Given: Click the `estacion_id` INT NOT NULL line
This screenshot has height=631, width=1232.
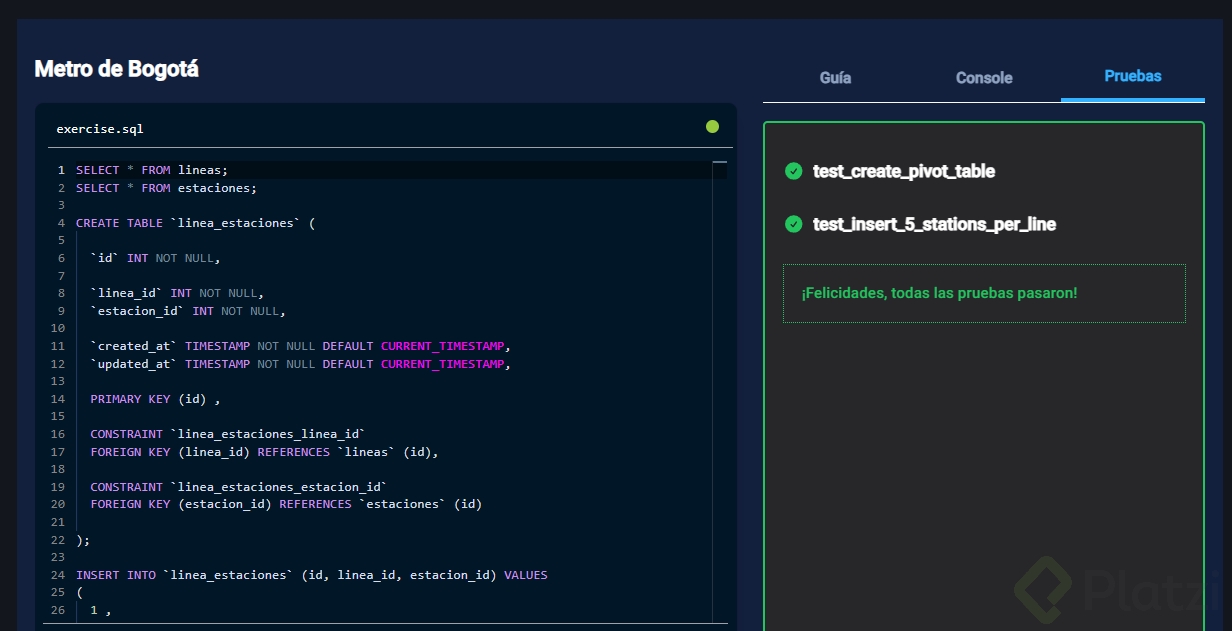Looking at the screenshot, I should (188, 311).
